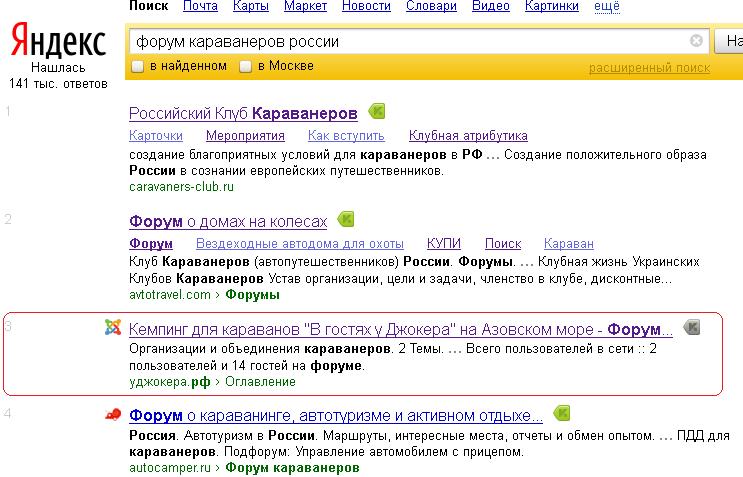This screenshot has width=743, height=477.
Task: Click the Оглавление breadcrumb link
Action: [260, 382]
